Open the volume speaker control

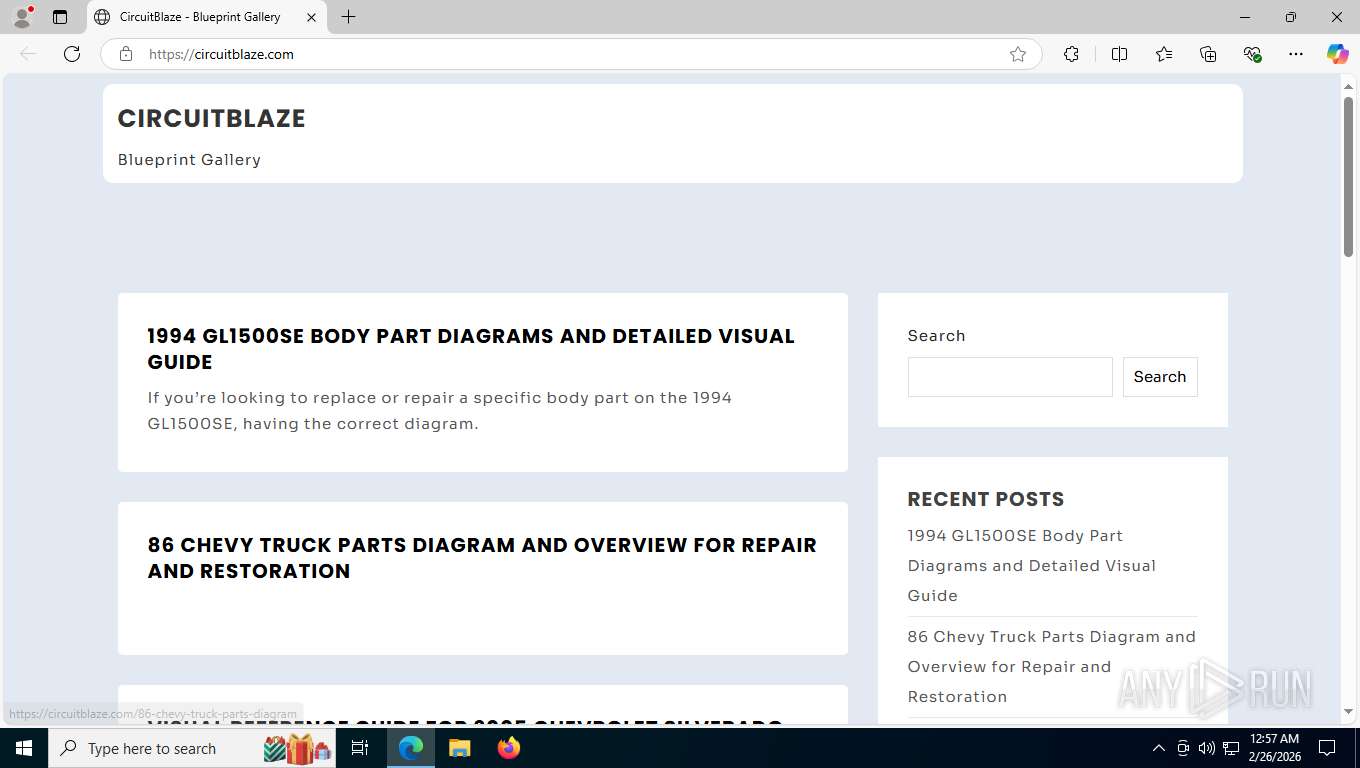[1206, 748]
